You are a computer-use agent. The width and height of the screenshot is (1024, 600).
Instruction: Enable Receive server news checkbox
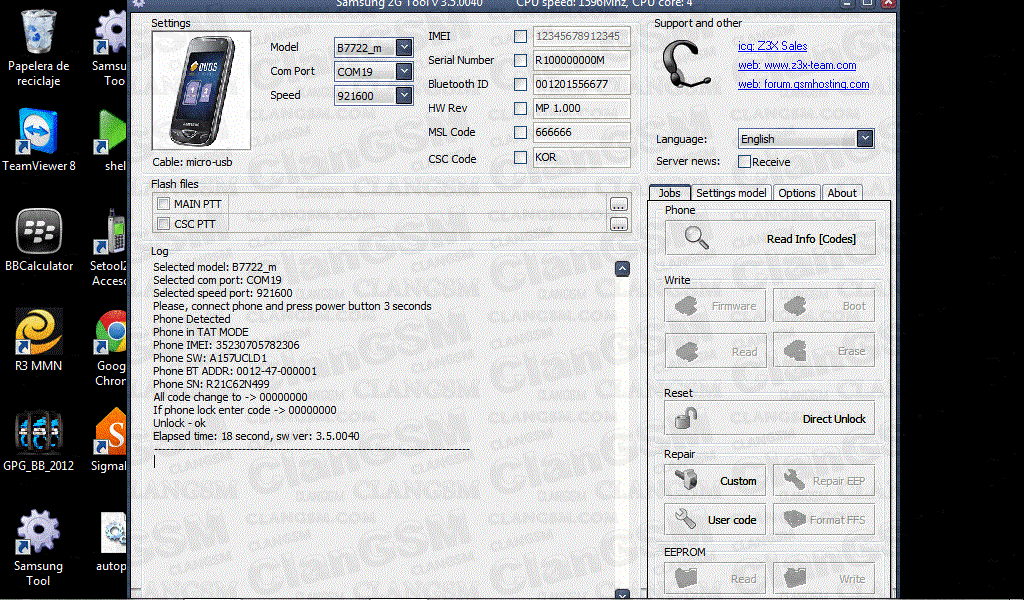744,162
